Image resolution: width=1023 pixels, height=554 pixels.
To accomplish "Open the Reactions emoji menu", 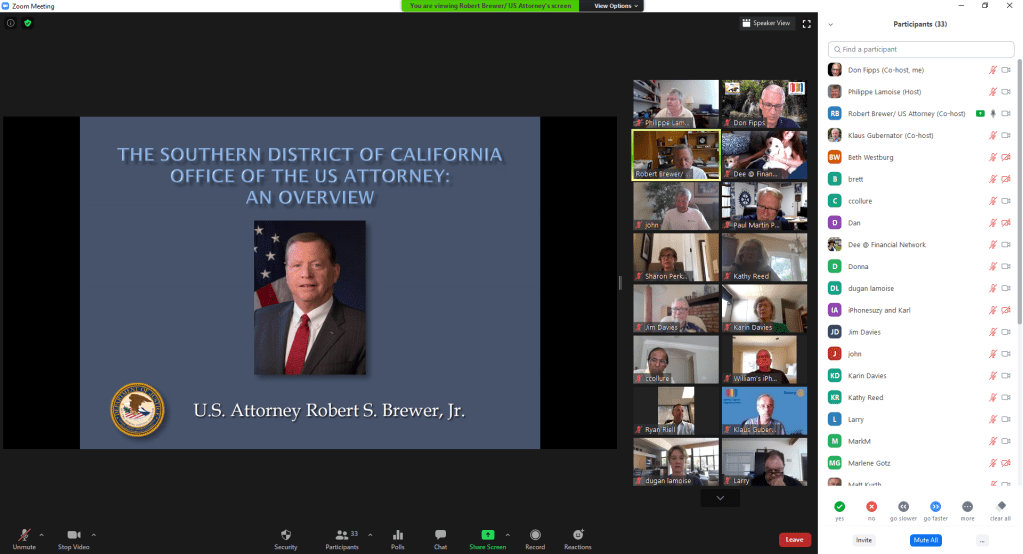I will coord(577,535).
